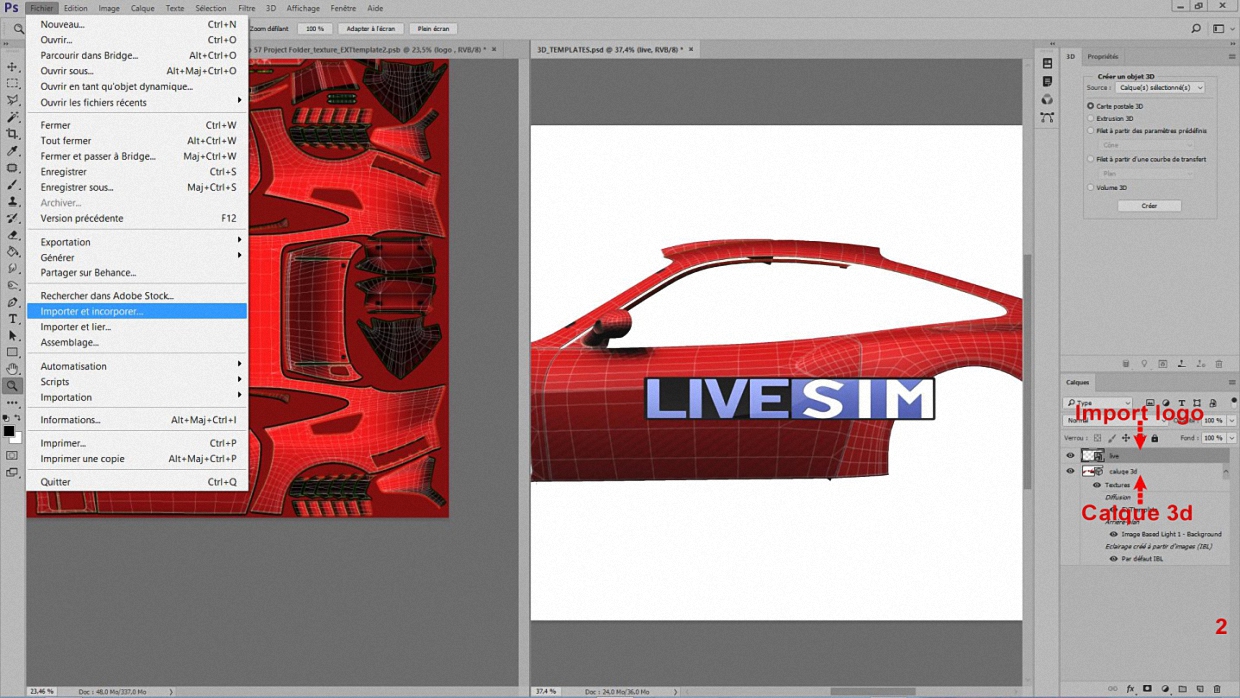Filter layers by pixel image icon
This screenshot has width=1240, height=698.
tap(1150, 403)
